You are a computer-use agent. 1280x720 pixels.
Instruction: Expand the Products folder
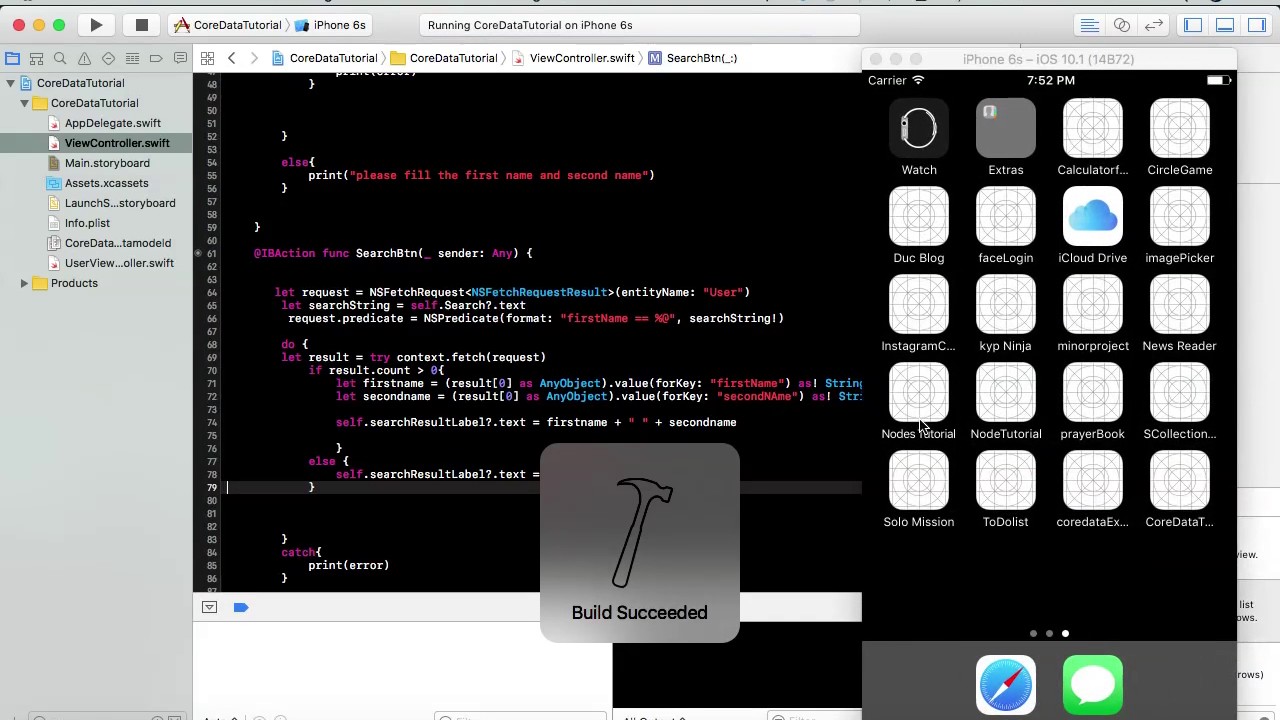click(24, 283)
